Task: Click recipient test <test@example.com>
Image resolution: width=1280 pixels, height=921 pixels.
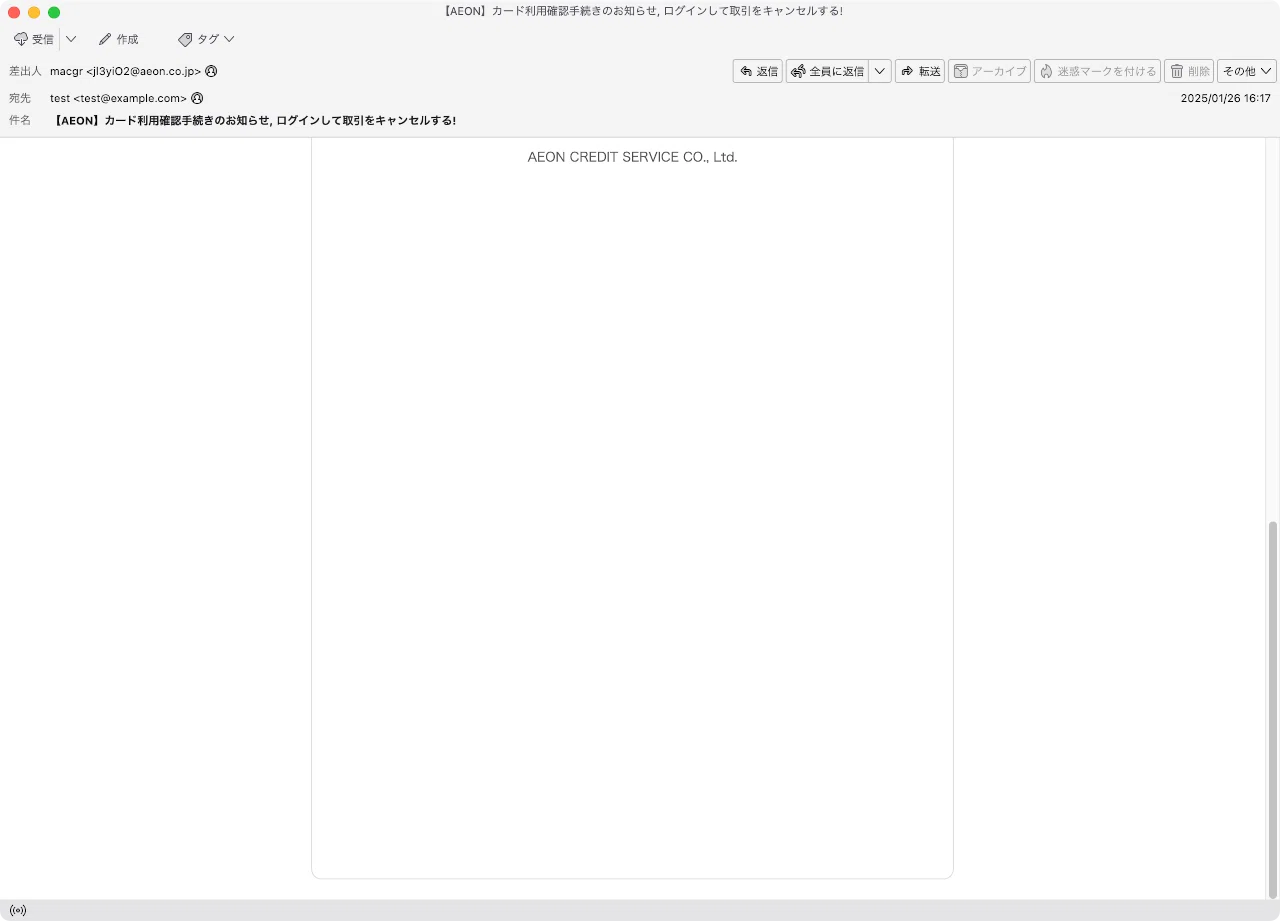Action: click(119, 99)
